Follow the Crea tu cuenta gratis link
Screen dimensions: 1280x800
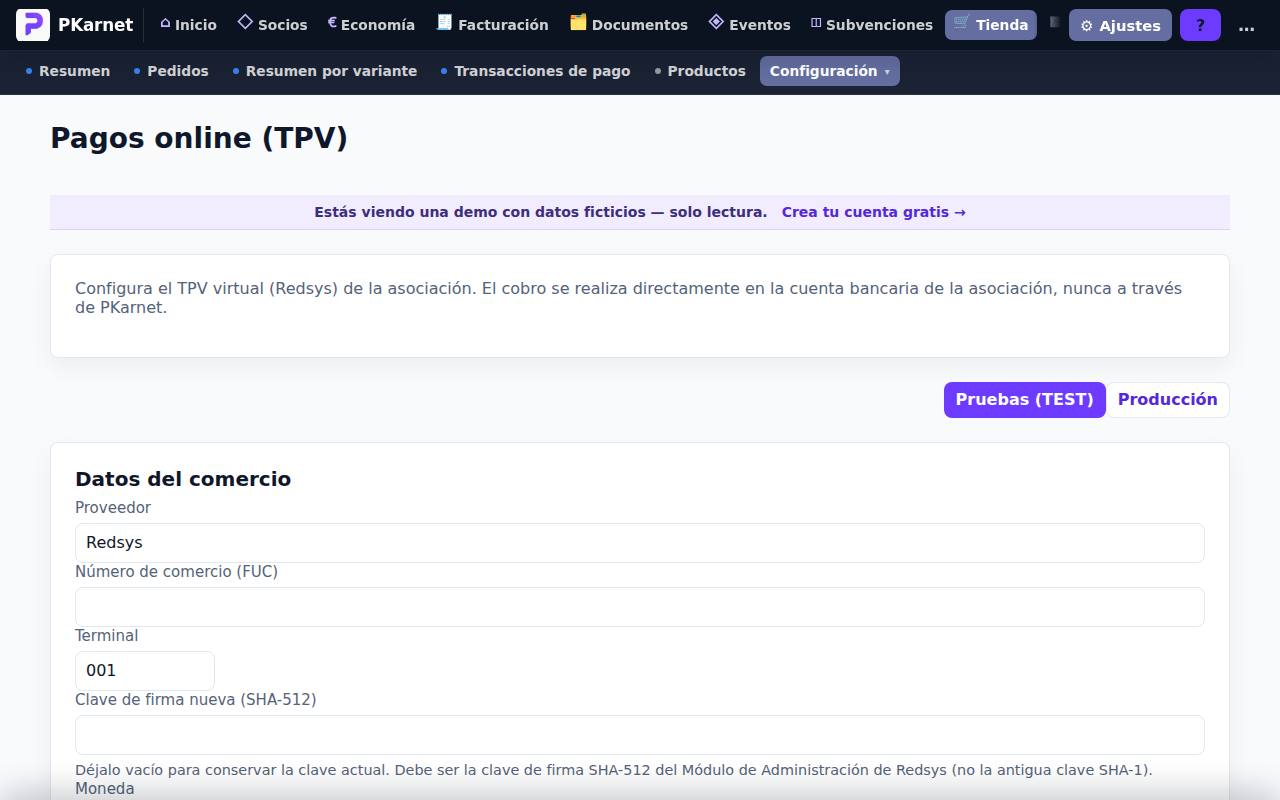pyautogui.click(x=874, y=212)
